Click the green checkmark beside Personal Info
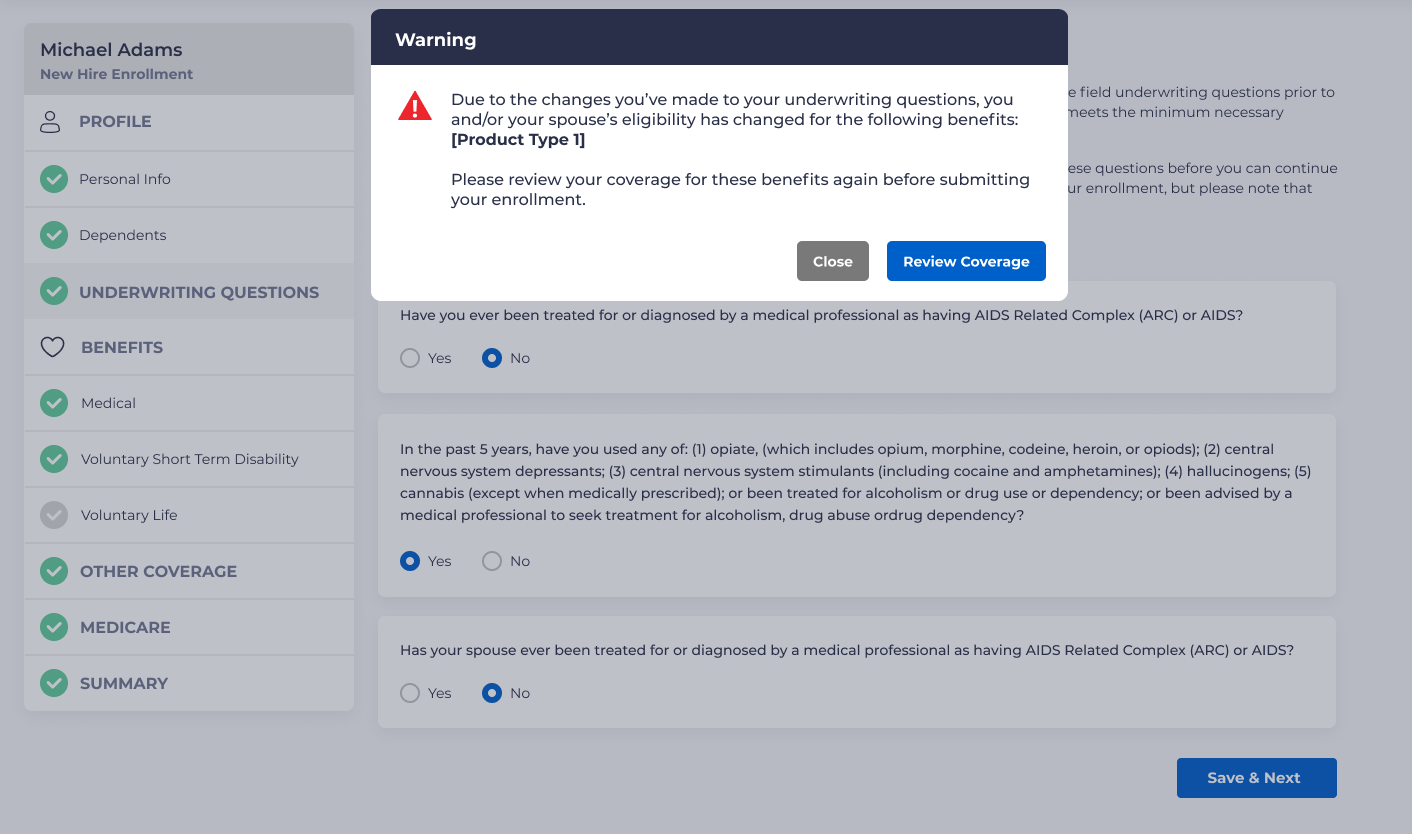The width and height of the screenshot is (1412, 834). pos(54,179)
